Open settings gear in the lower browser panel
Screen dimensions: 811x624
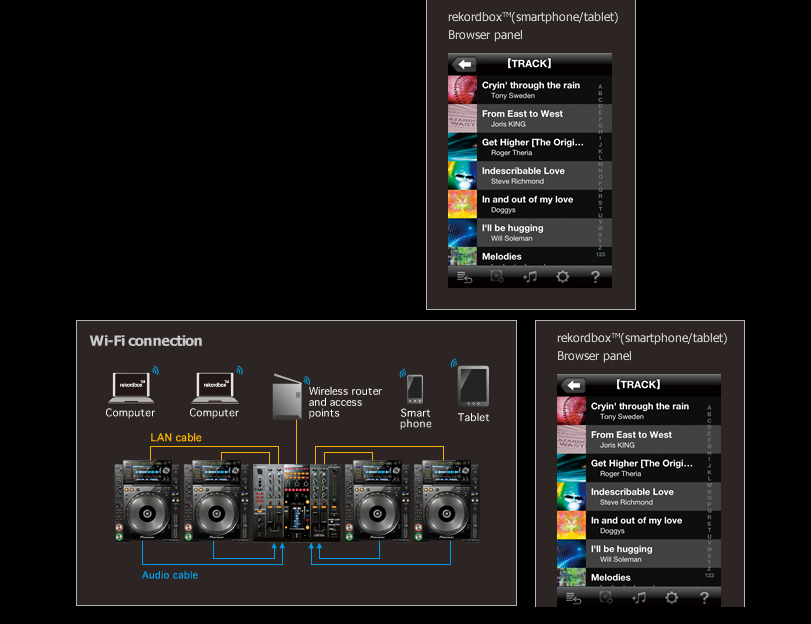pyautogui.click(x=671, y=598)
